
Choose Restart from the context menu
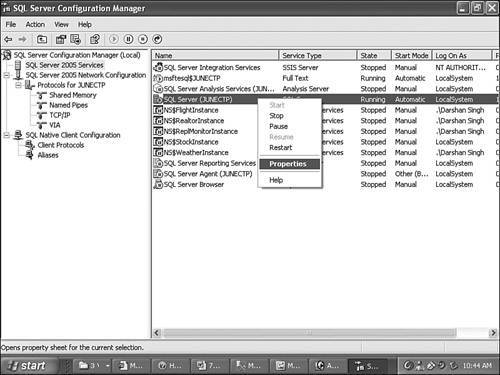coord(289,148)
